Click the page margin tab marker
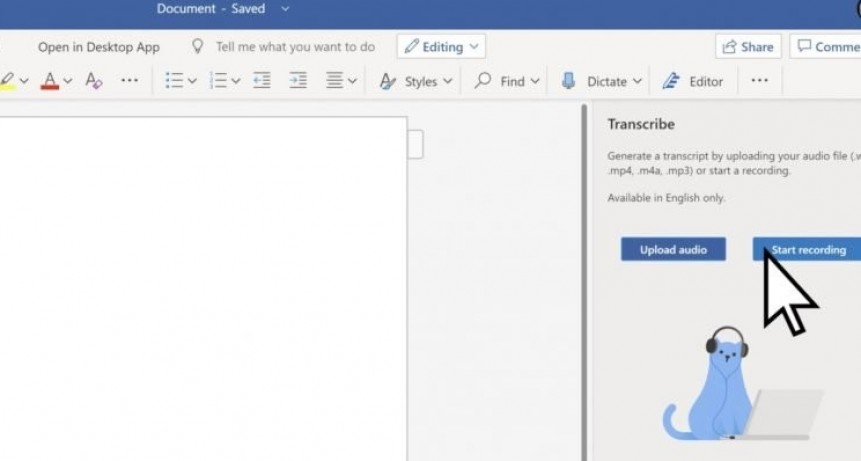 click(416, 144)
